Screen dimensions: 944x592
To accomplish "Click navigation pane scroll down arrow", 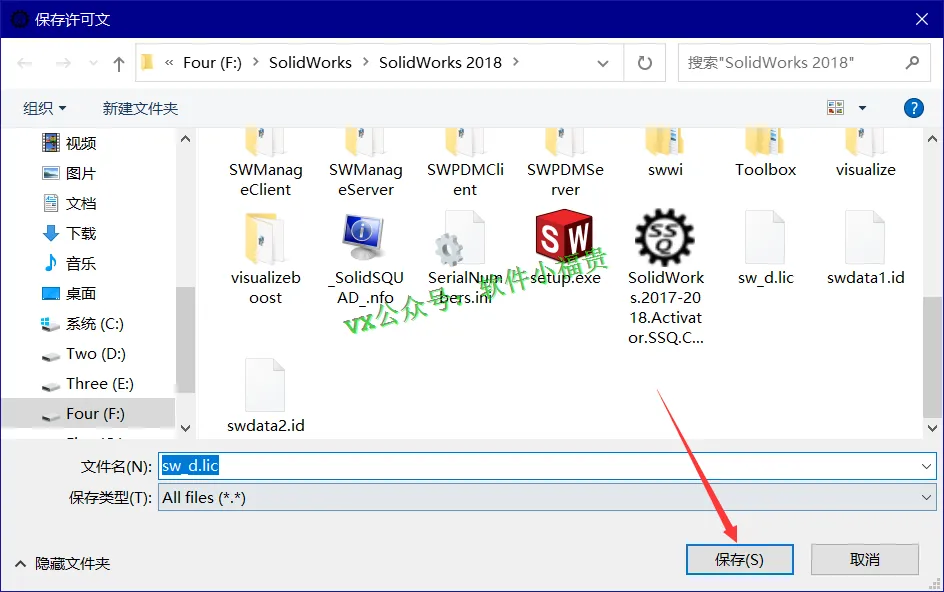I will click(185, 428).
